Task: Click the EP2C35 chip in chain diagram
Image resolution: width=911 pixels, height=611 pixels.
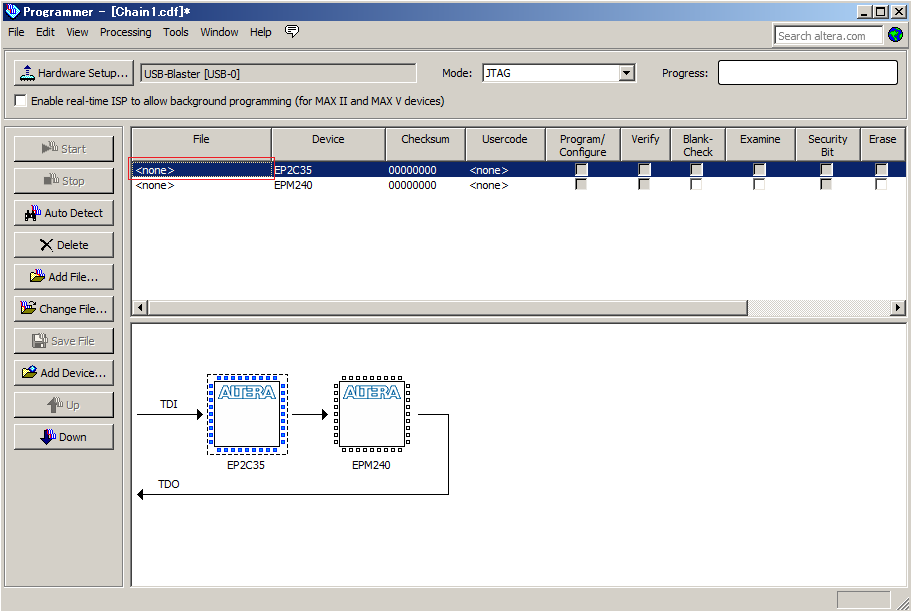Action: [247, 414]
